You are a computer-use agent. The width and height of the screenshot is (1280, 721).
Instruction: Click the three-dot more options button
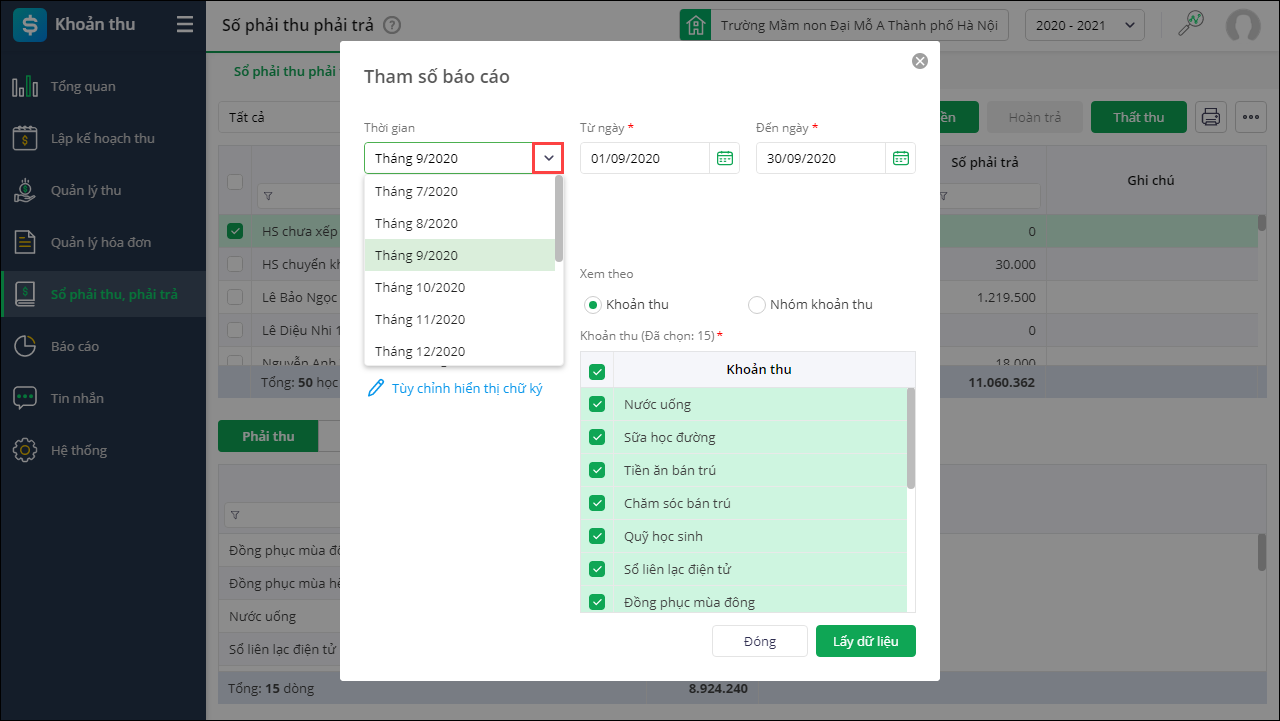tap(1251, 117)
